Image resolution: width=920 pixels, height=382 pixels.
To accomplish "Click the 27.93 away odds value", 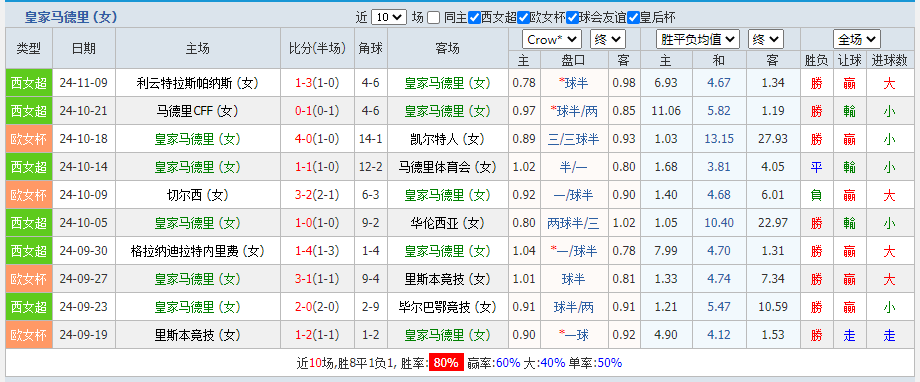I will point(773,139).
